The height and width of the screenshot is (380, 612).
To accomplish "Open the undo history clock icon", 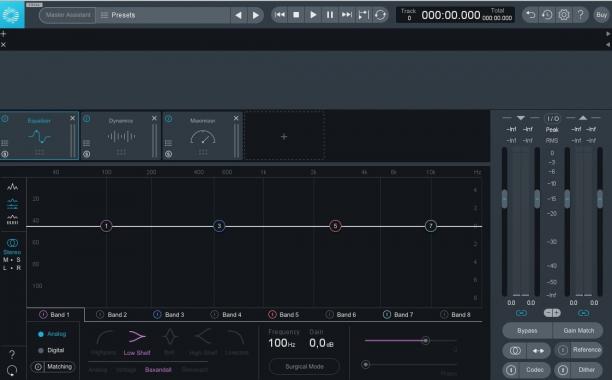I will 547,15.
